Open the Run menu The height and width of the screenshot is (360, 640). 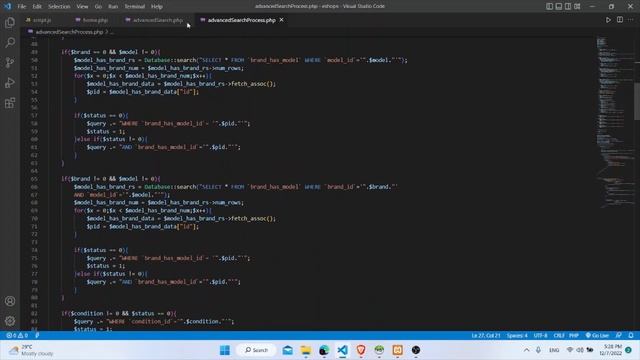113,7
